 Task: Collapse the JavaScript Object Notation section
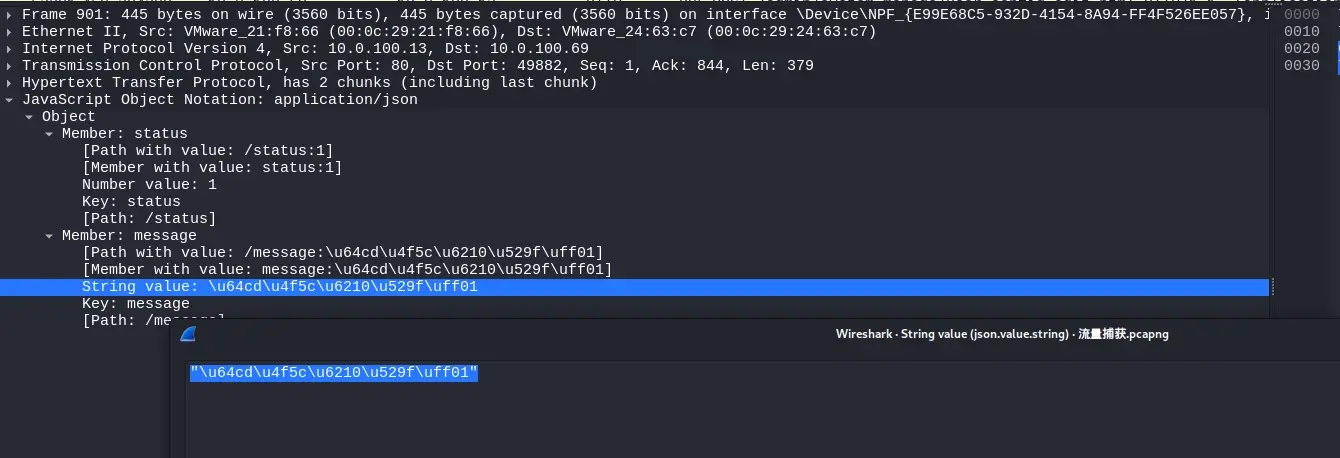(x=10, y=100)
